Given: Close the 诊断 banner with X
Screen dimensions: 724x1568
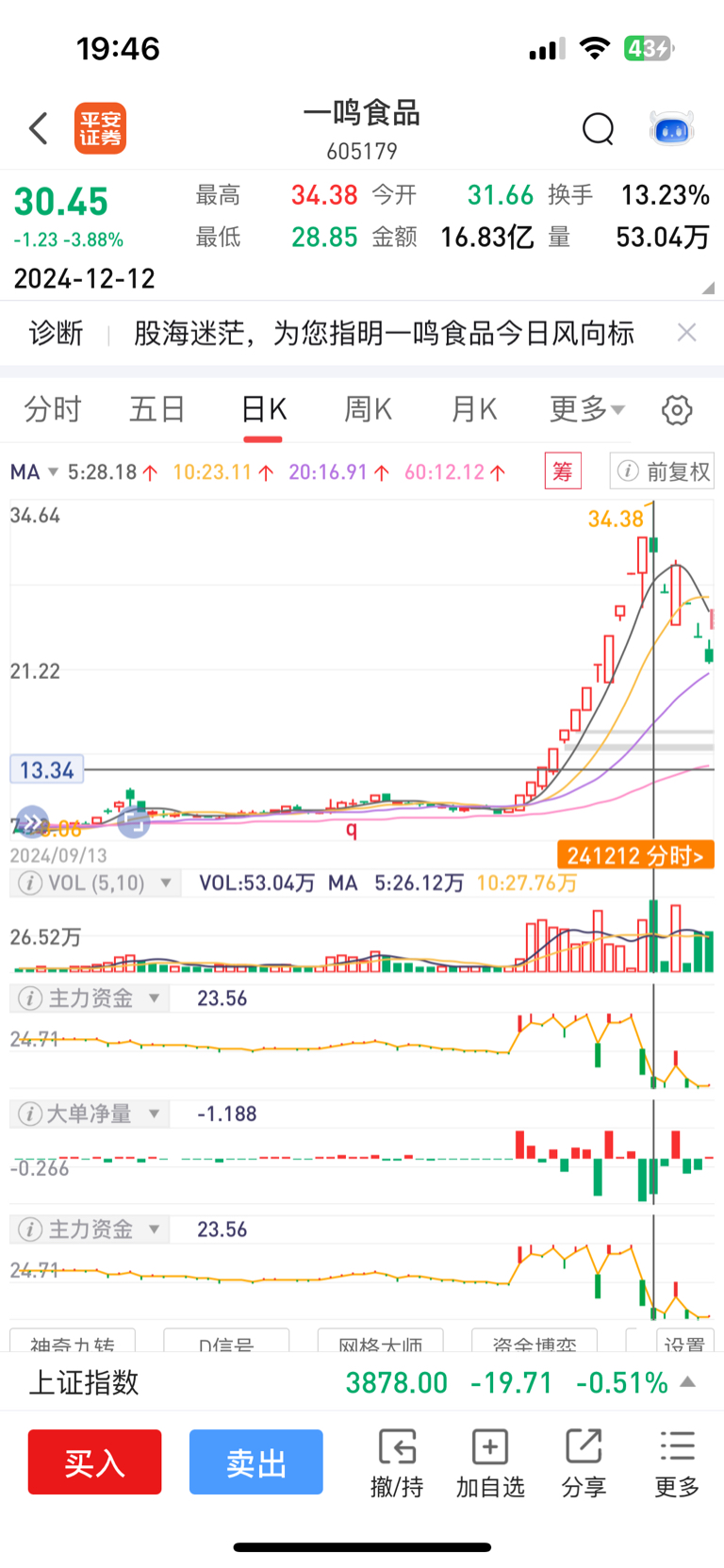Looking at the screenshot, I should point(687,332).
